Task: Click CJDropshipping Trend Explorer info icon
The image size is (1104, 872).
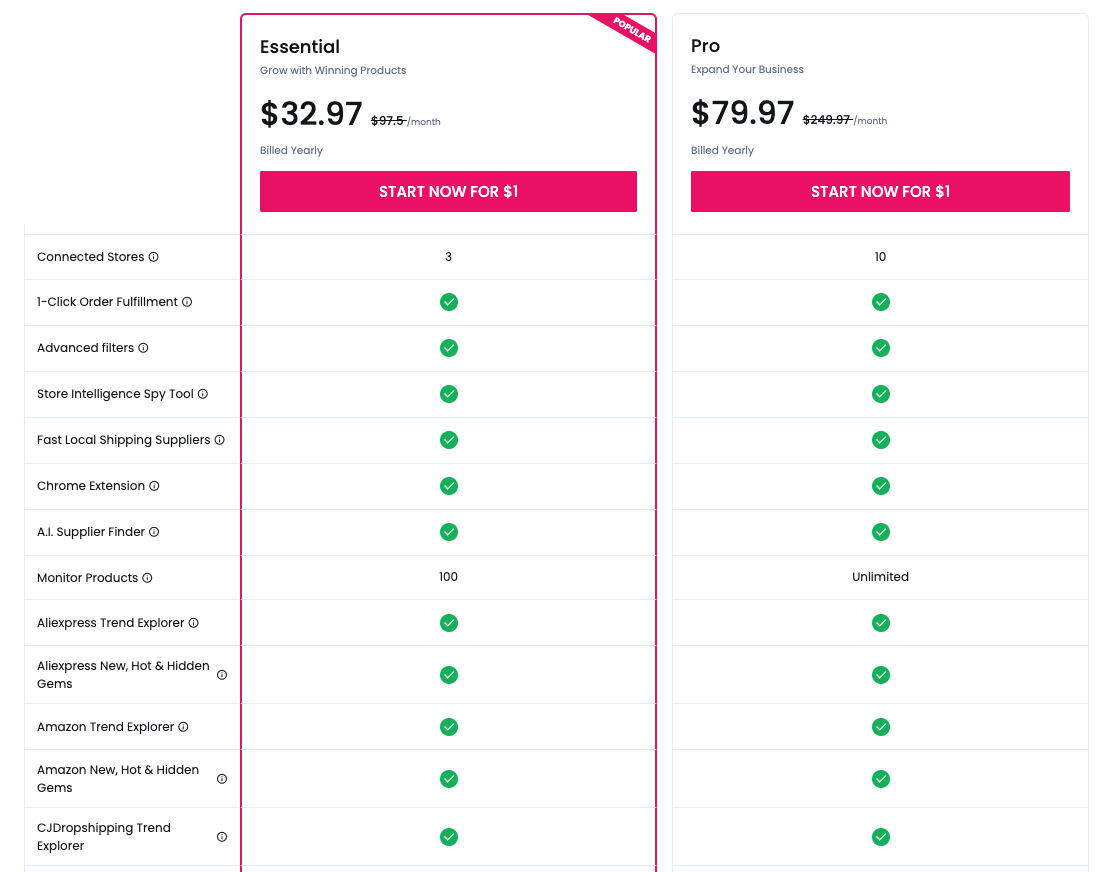Action: point(222,837)
